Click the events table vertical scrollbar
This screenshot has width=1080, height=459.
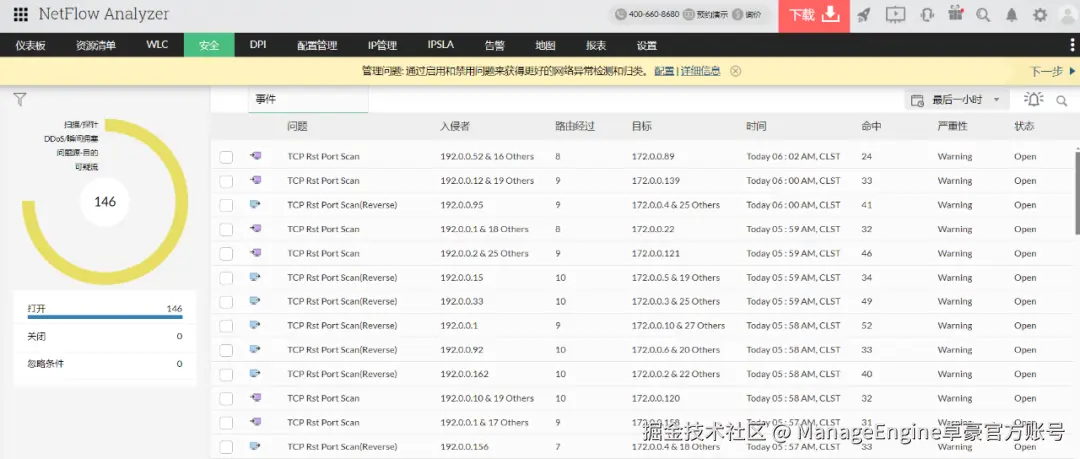1077,193
